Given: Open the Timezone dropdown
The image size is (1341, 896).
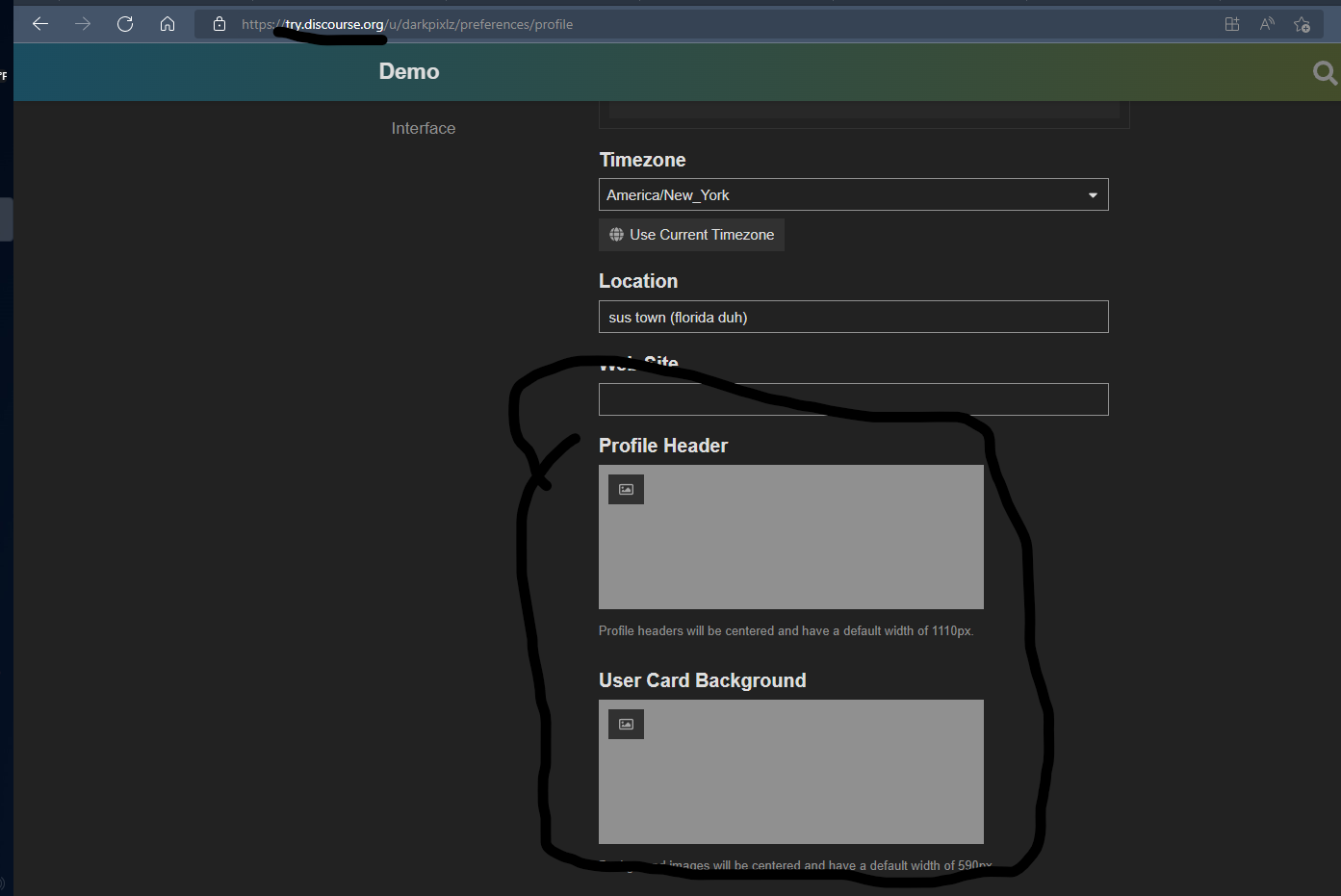Looking at the screenshot, I should point(1093,194).
